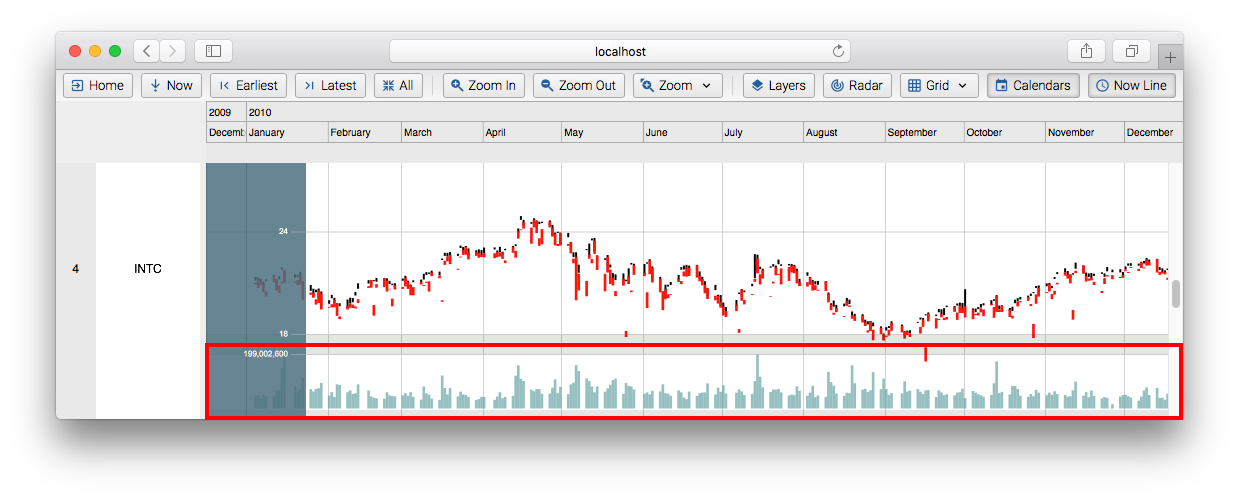Click the April month header
The width and height of the screenshot is (1239, 499).
(x=522, y=132)
